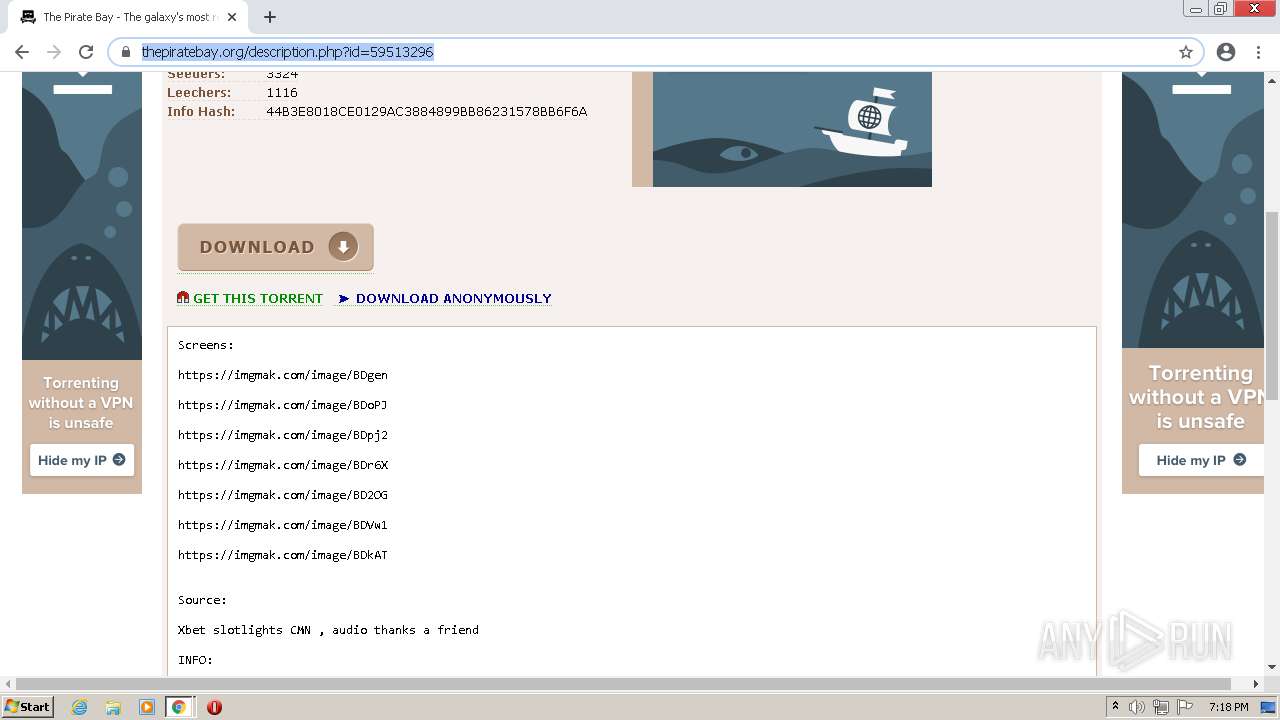This screenshot has width=1280, height=720.
Task: Click the browser Back arrow
Action: pyautogui.click(x=22, y=52)
